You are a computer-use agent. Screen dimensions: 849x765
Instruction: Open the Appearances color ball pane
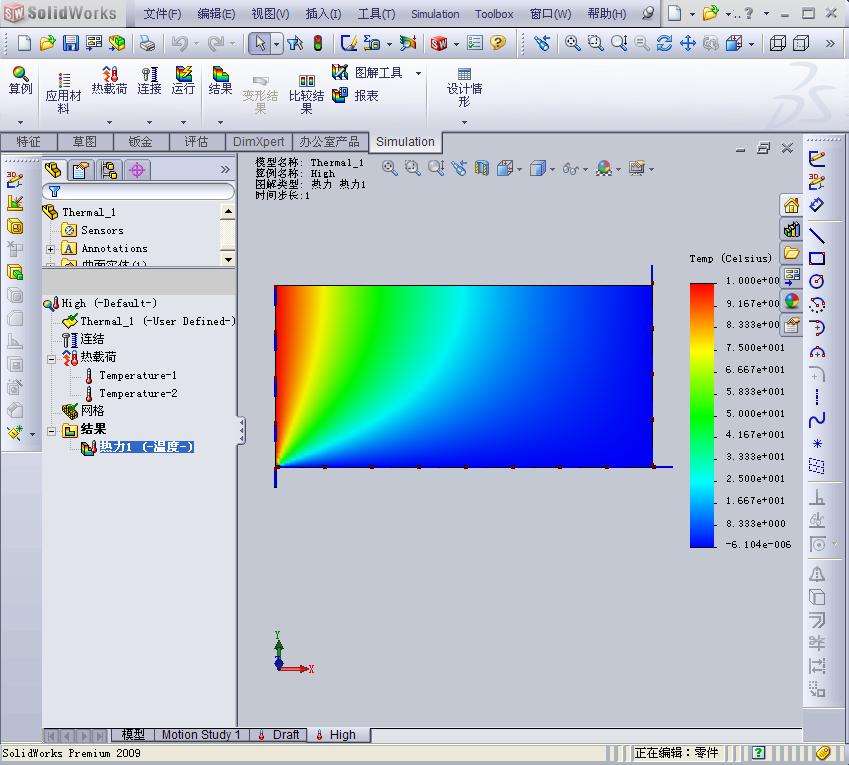(x=791, y=300)
